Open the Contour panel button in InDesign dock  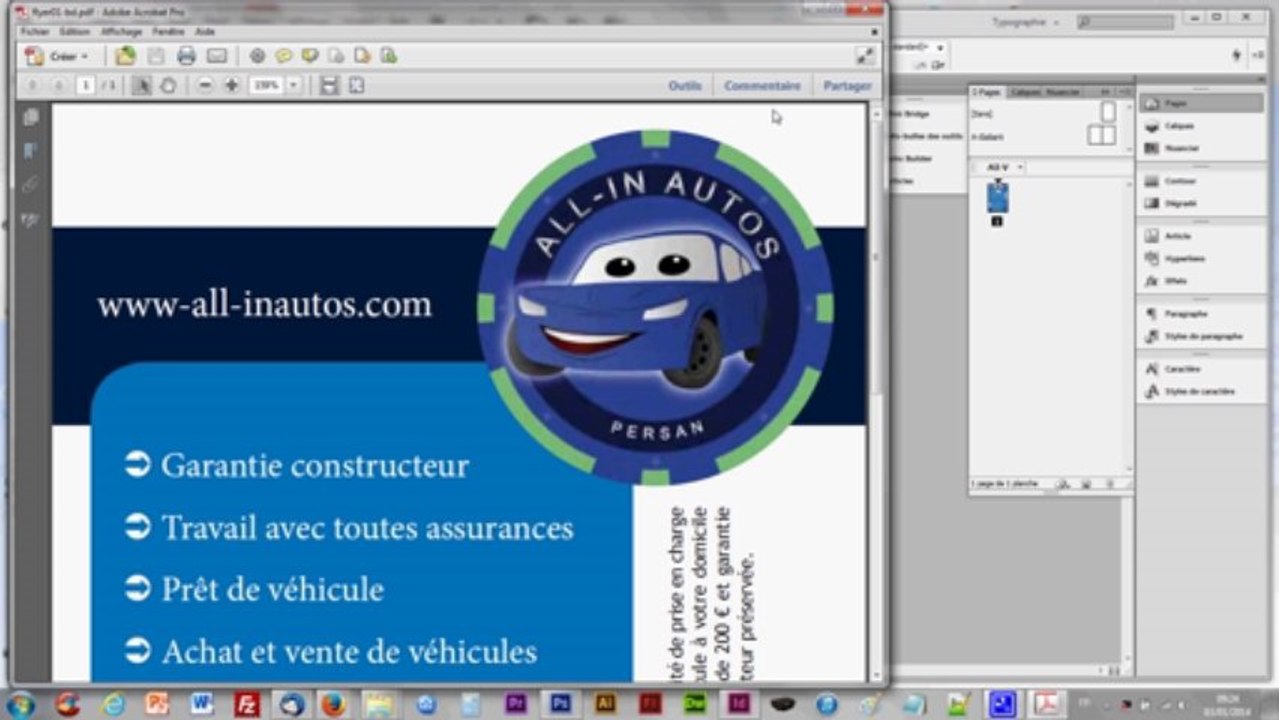pos(1201,181)
